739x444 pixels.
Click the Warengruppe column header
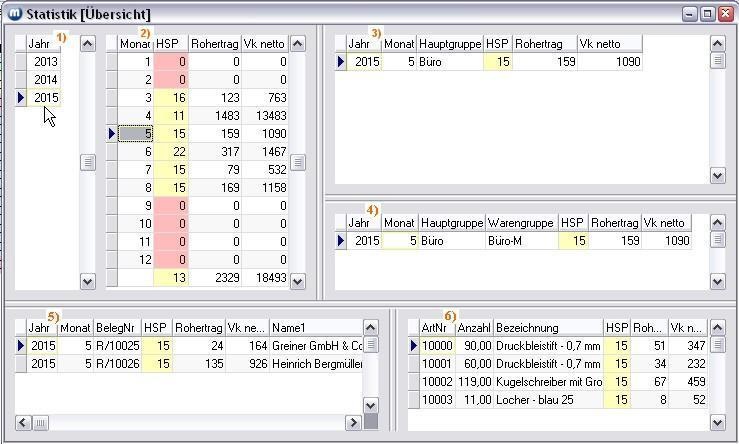[520, 222]
